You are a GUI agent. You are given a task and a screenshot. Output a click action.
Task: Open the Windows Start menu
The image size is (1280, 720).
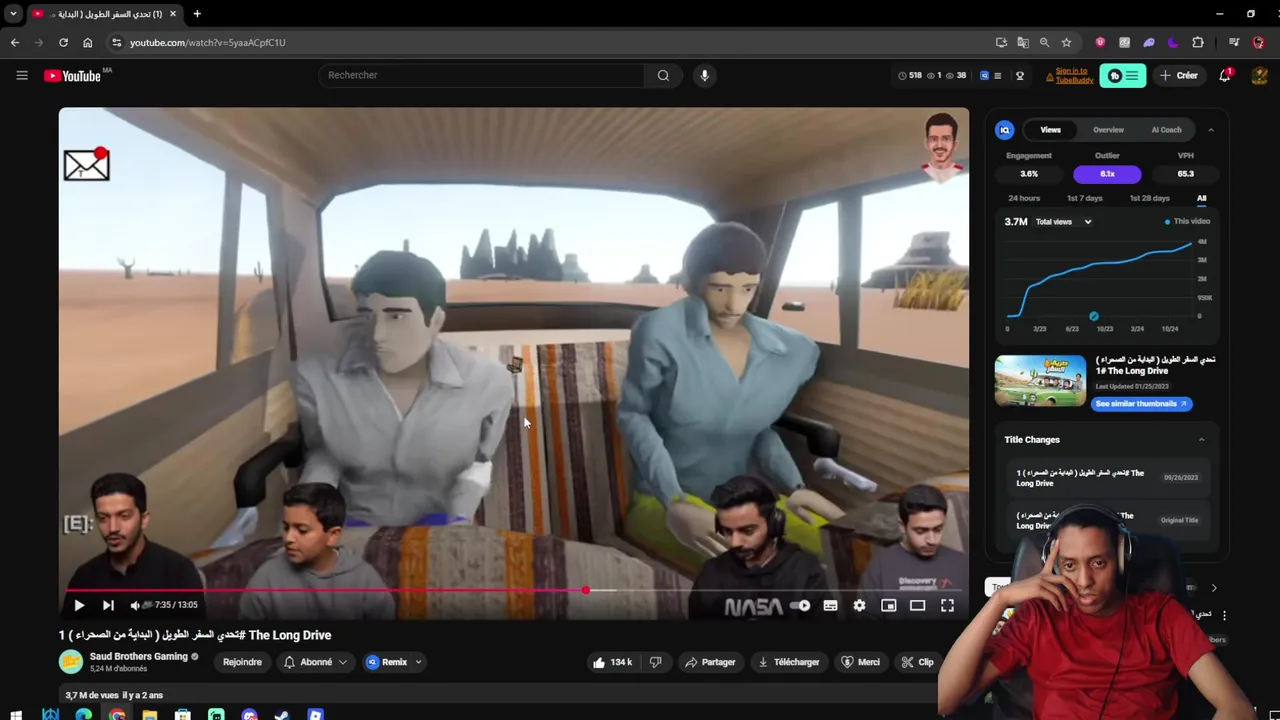(16, 715)
